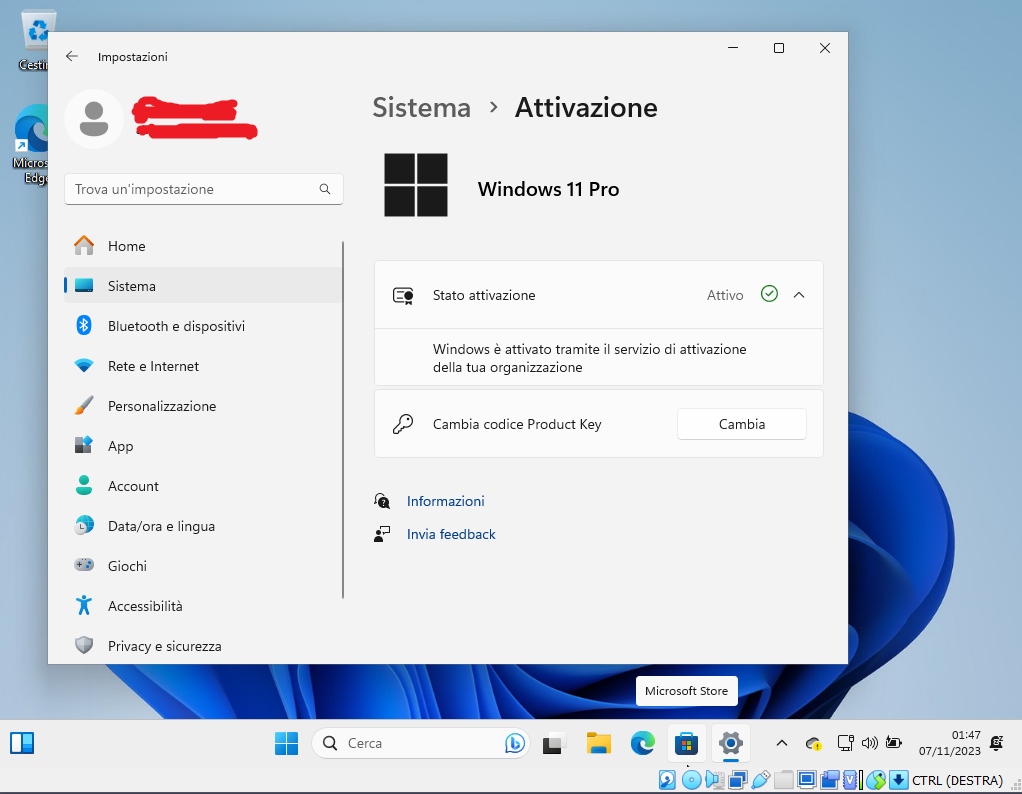Open Accessibilità settings

tap(203, 606)
